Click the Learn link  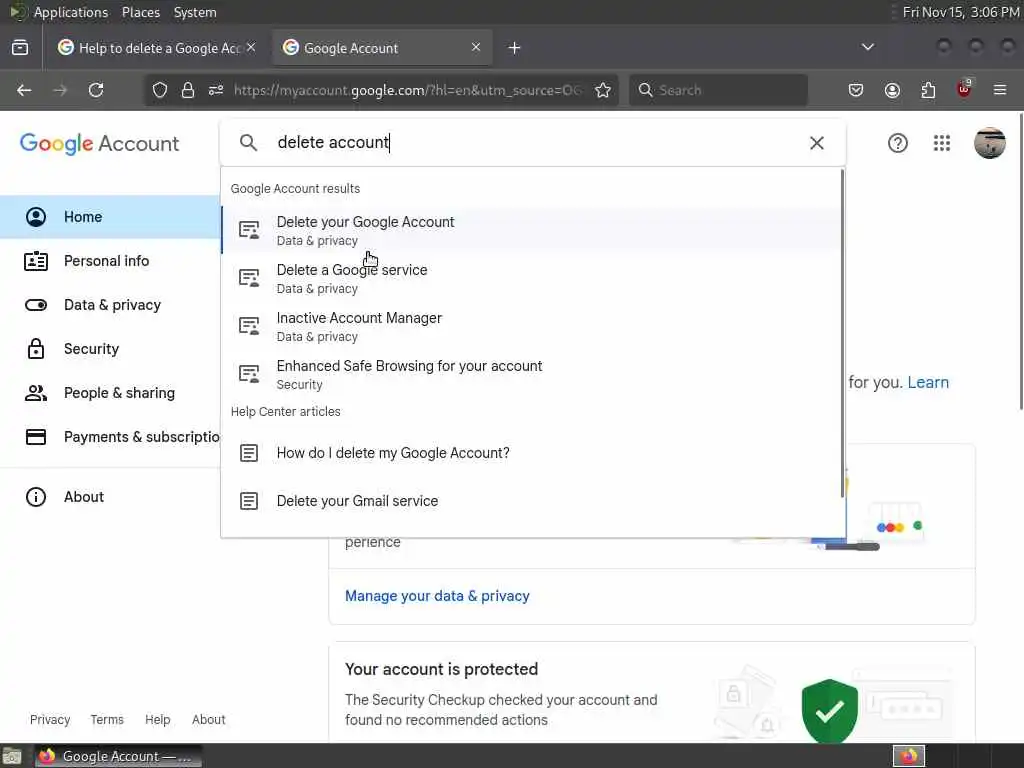pos(928,383)
